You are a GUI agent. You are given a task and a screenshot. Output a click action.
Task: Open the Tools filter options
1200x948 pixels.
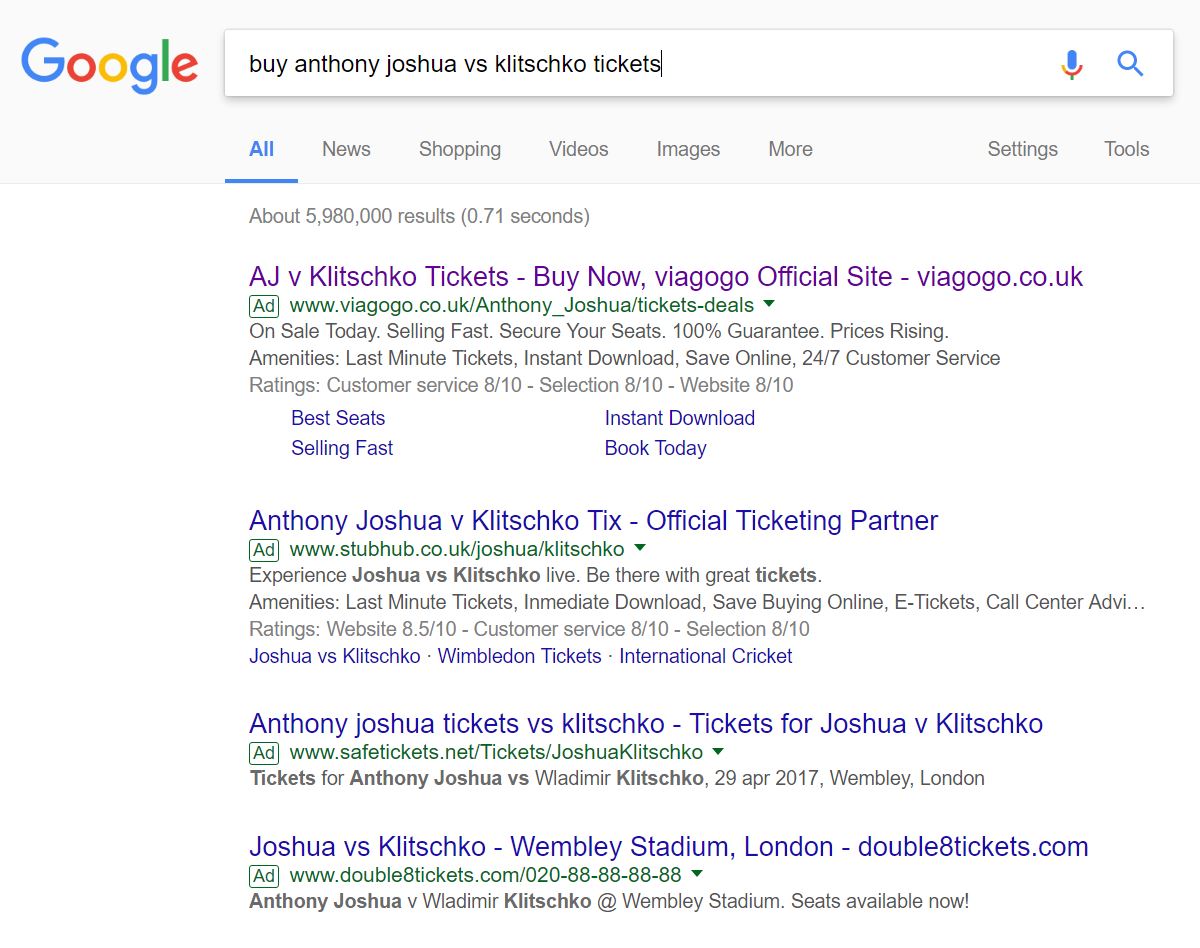point(1126,149)
